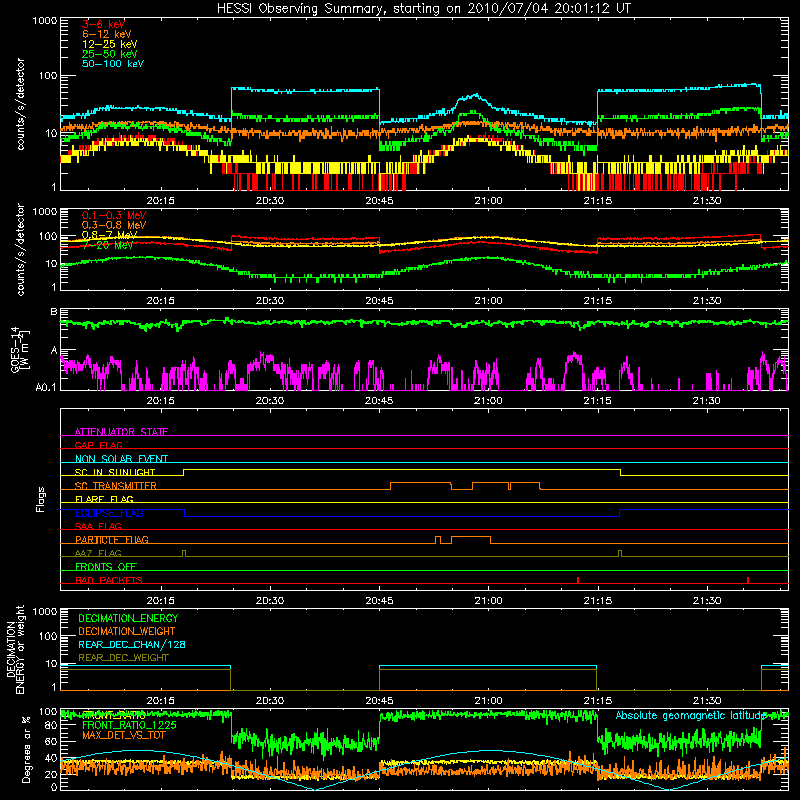Screen dimensions: 800x800
Task: Click the green FRONTS_OFF label
Action: (106, 567)
